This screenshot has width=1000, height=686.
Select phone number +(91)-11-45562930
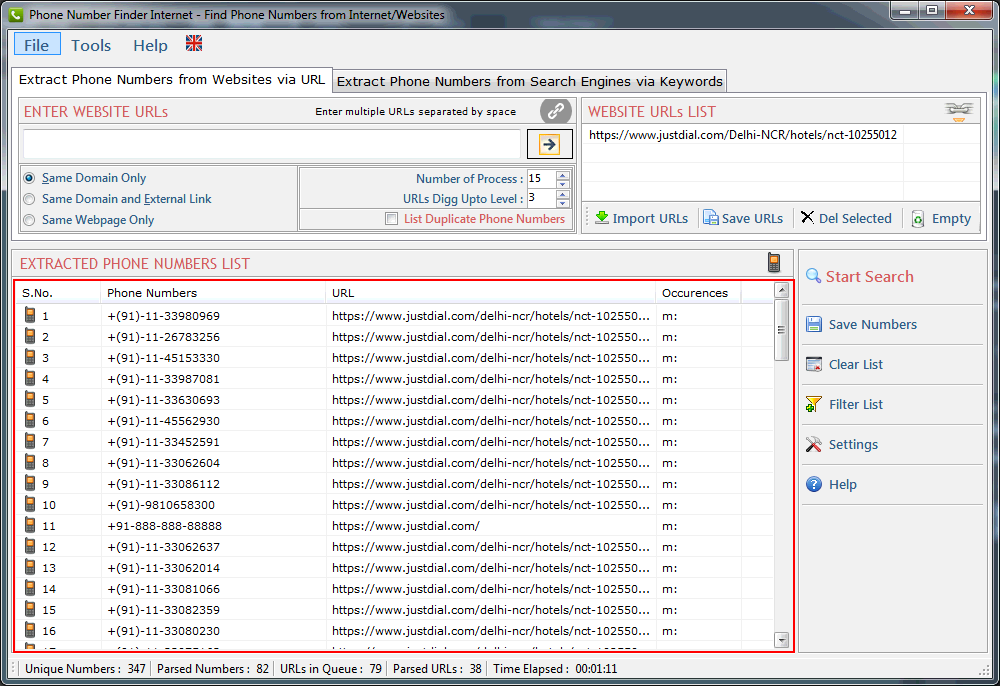163,421
